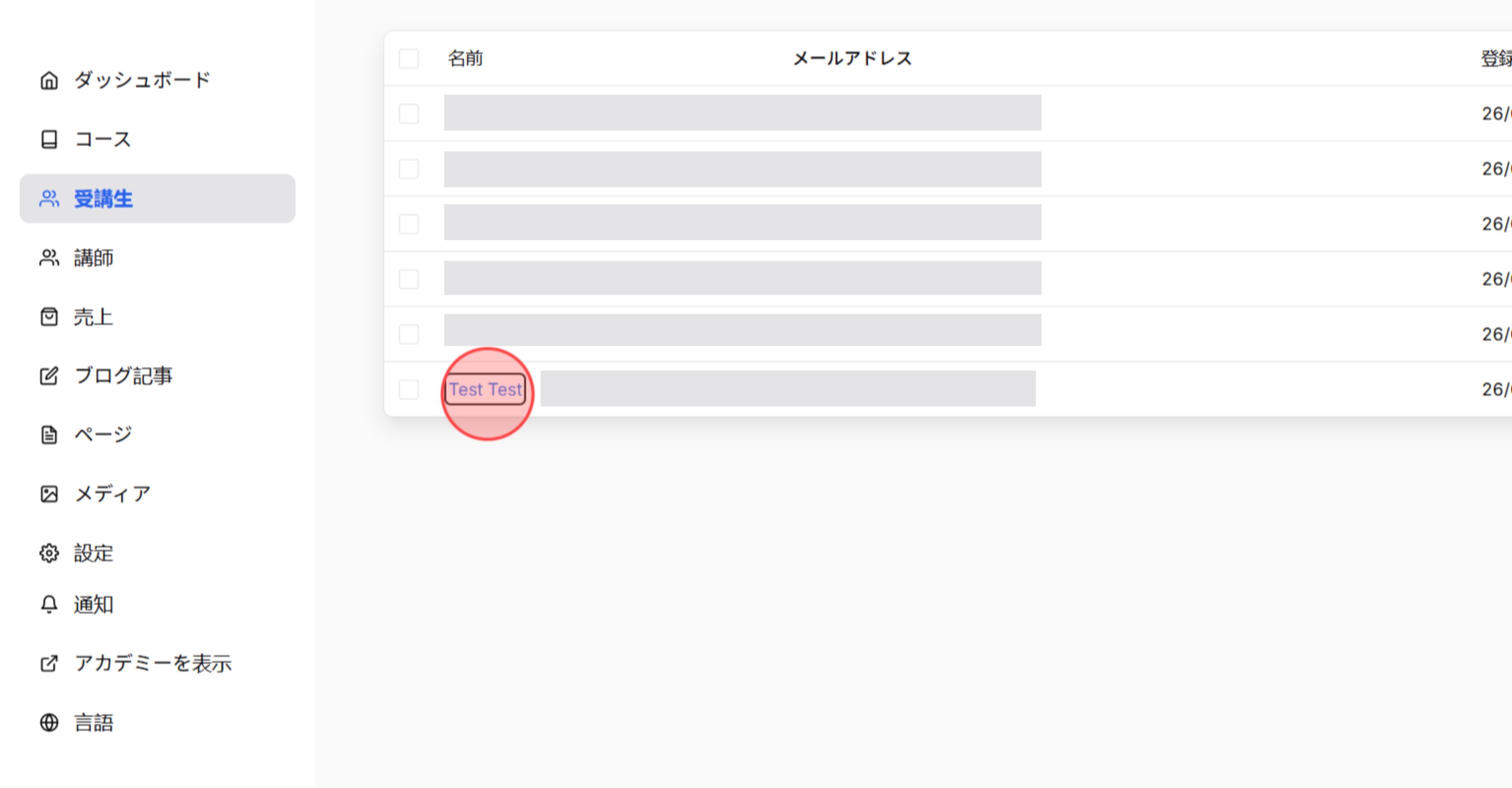Toggle the select-all checkbox in the header

point(409,58)
